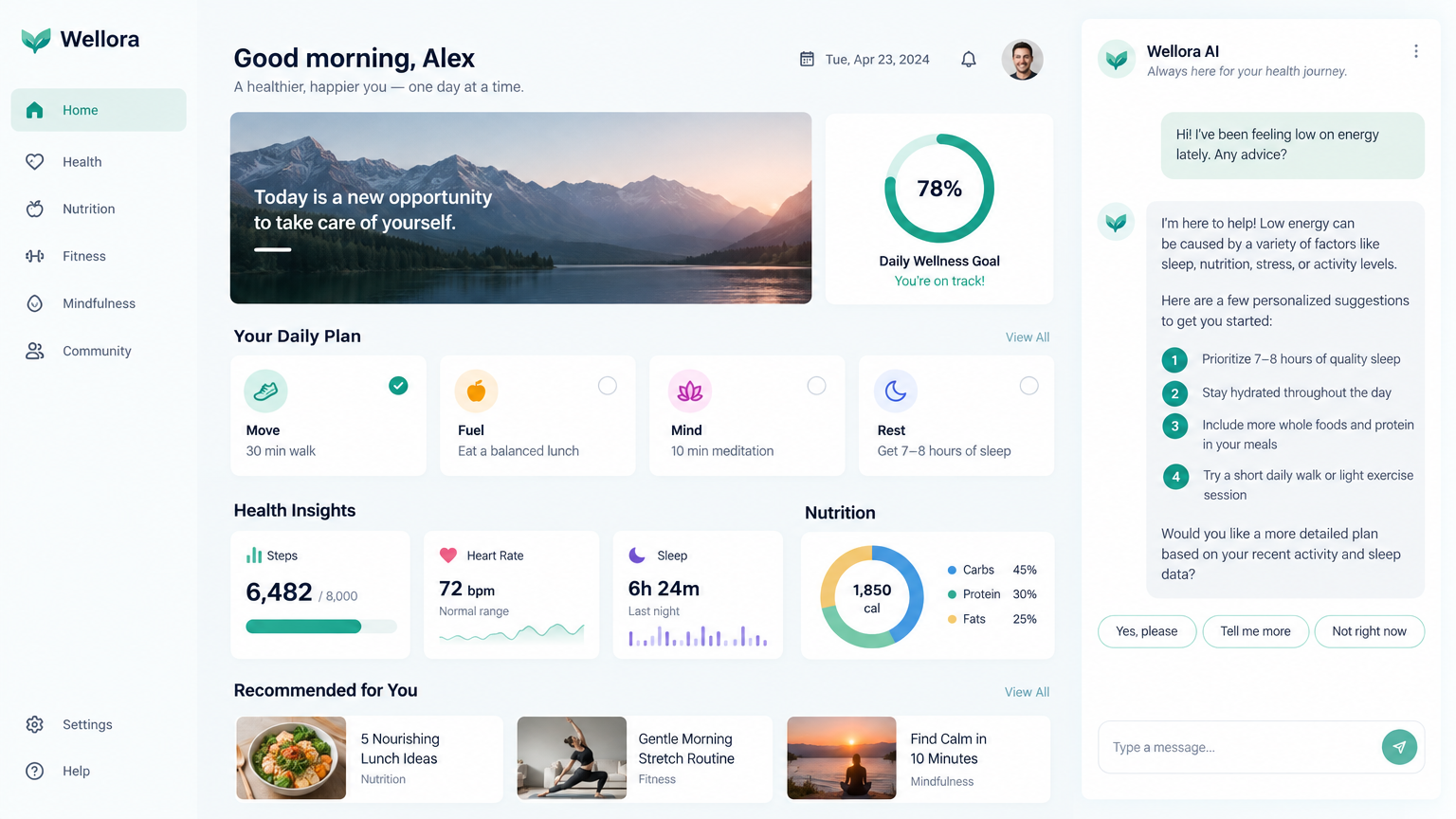Choose the "Tell me more" reply

pyautogui.click(x=1255, y=631)
